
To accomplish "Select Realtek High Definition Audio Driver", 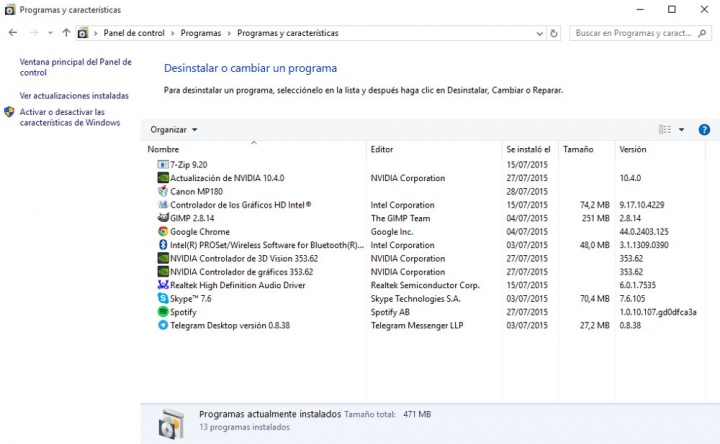I will 237,285.
